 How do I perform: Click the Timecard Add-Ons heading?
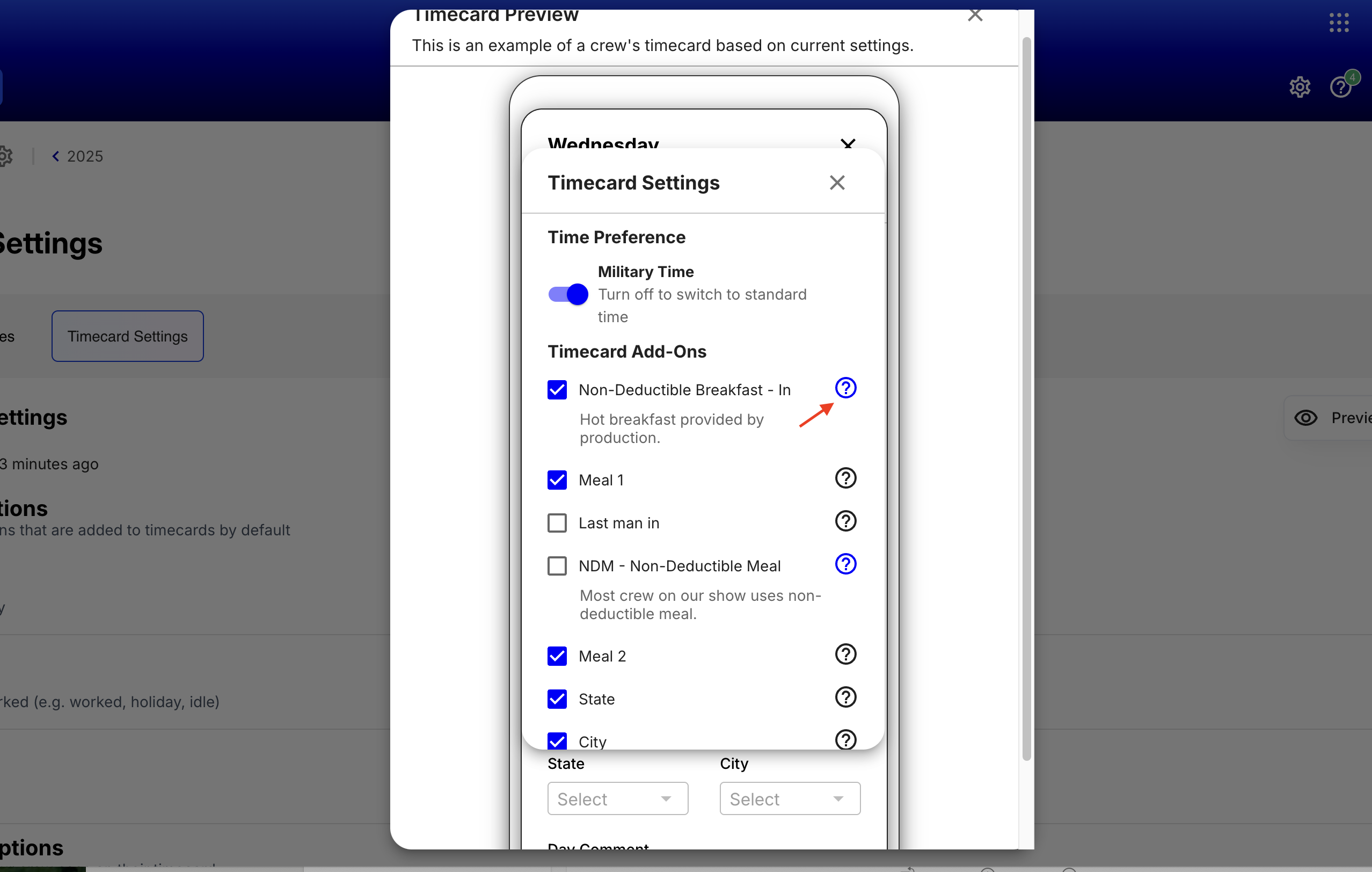(x=627, y=352)
